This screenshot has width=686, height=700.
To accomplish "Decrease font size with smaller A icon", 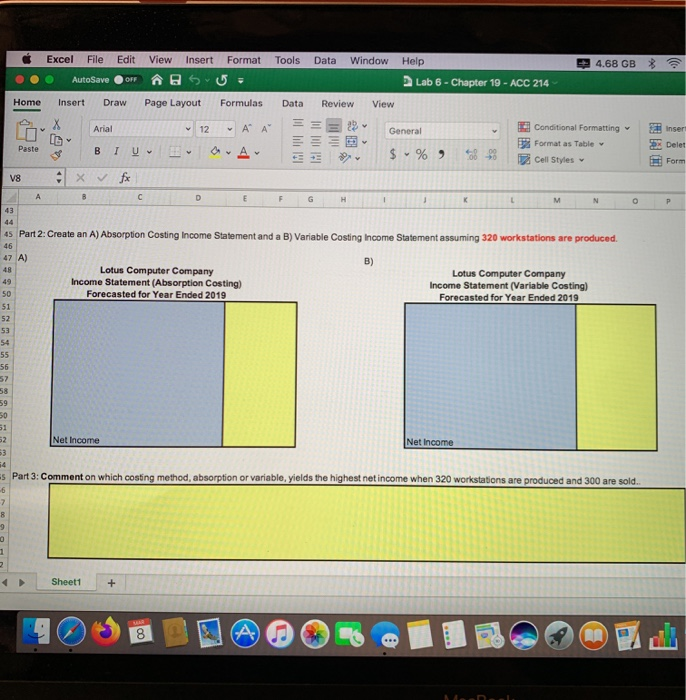I will 266,129.
